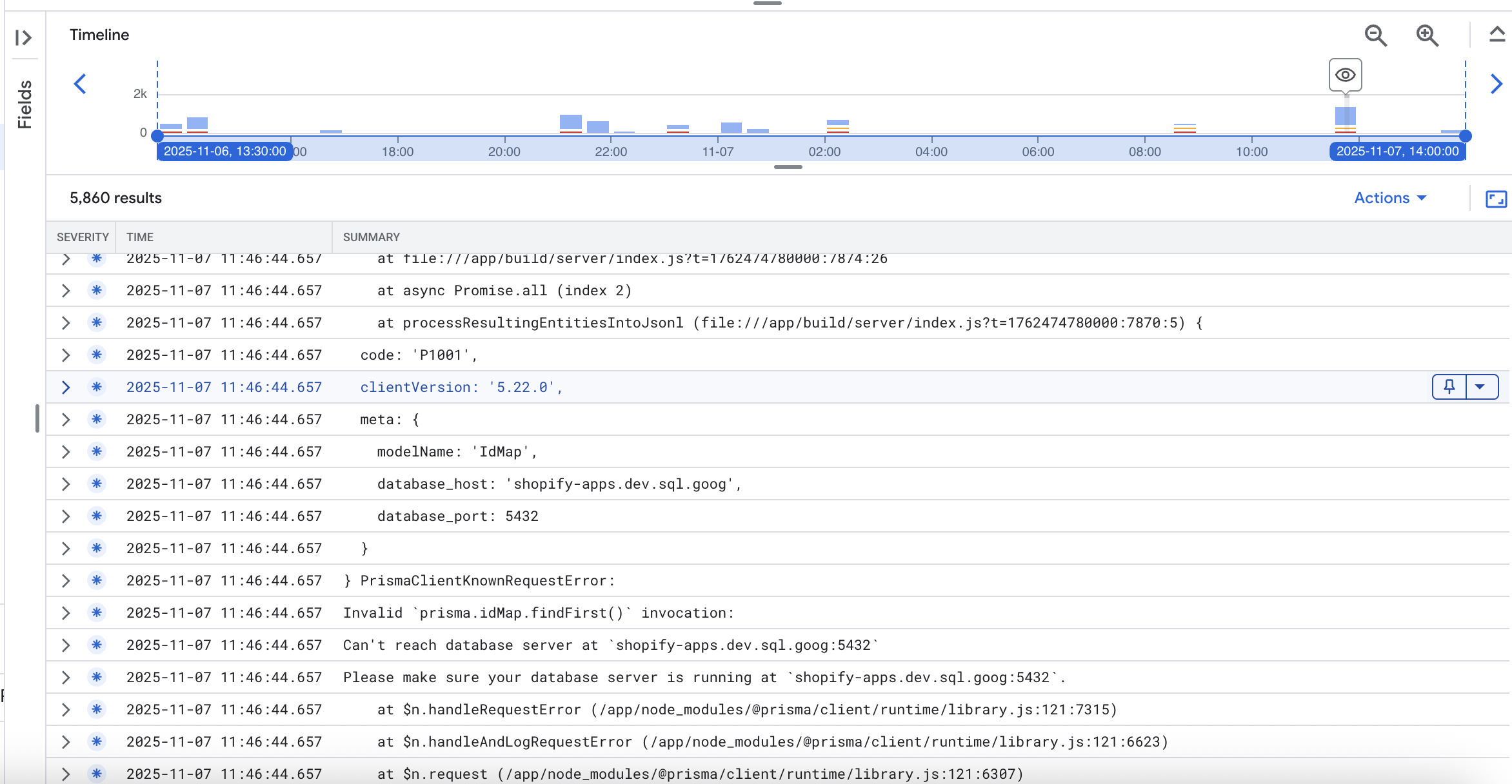Collapse the Timeline panel with up arrow
This screenshot has width=1512, height=784.
1497,34
